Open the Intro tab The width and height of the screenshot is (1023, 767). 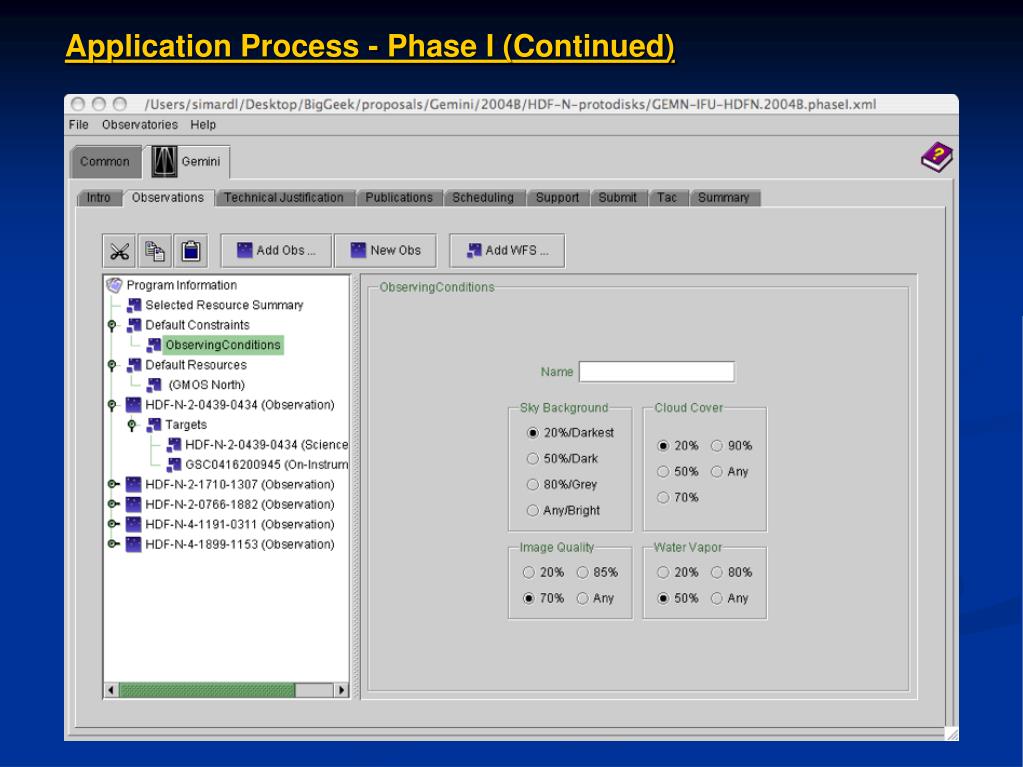tap(99, 198)
